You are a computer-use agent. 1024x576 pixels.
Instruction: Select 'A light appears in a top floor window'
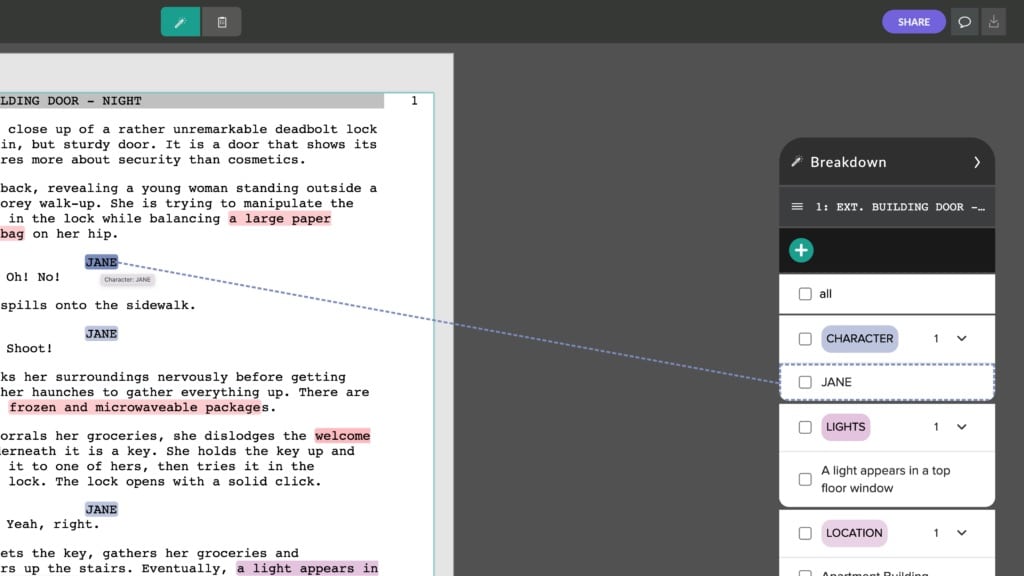[886, 479]
